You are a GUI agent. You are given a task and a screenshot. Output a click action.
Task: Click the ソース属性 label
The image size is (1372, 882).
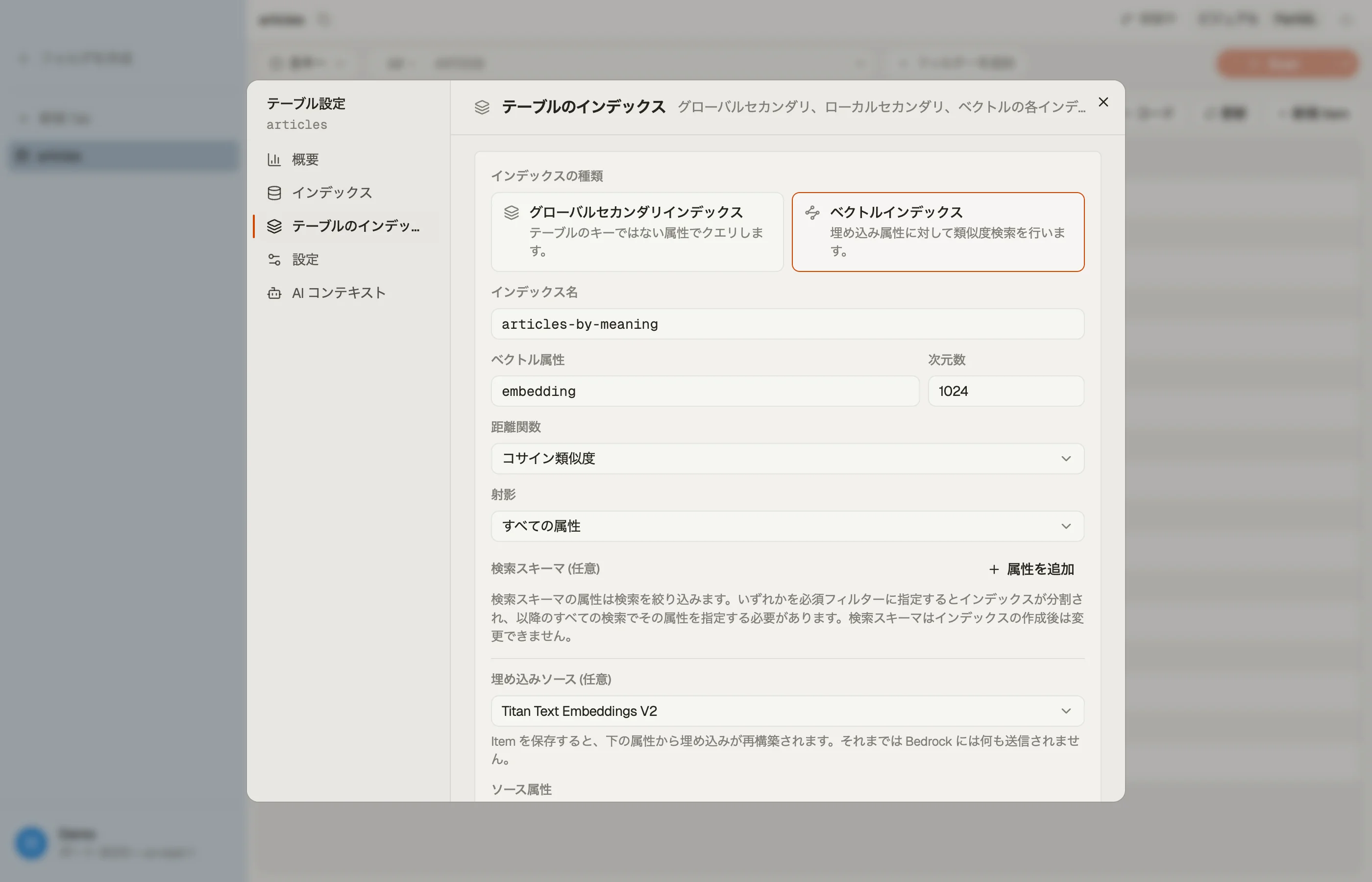(522, 789)
